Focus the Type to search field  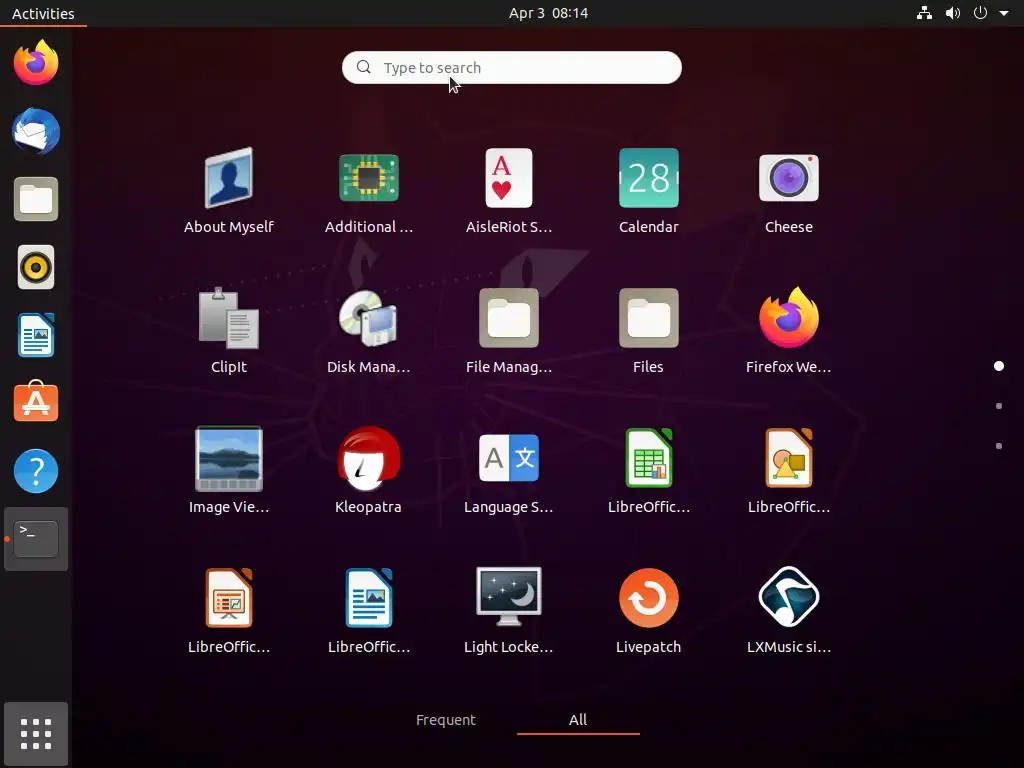tap(511, 67)
